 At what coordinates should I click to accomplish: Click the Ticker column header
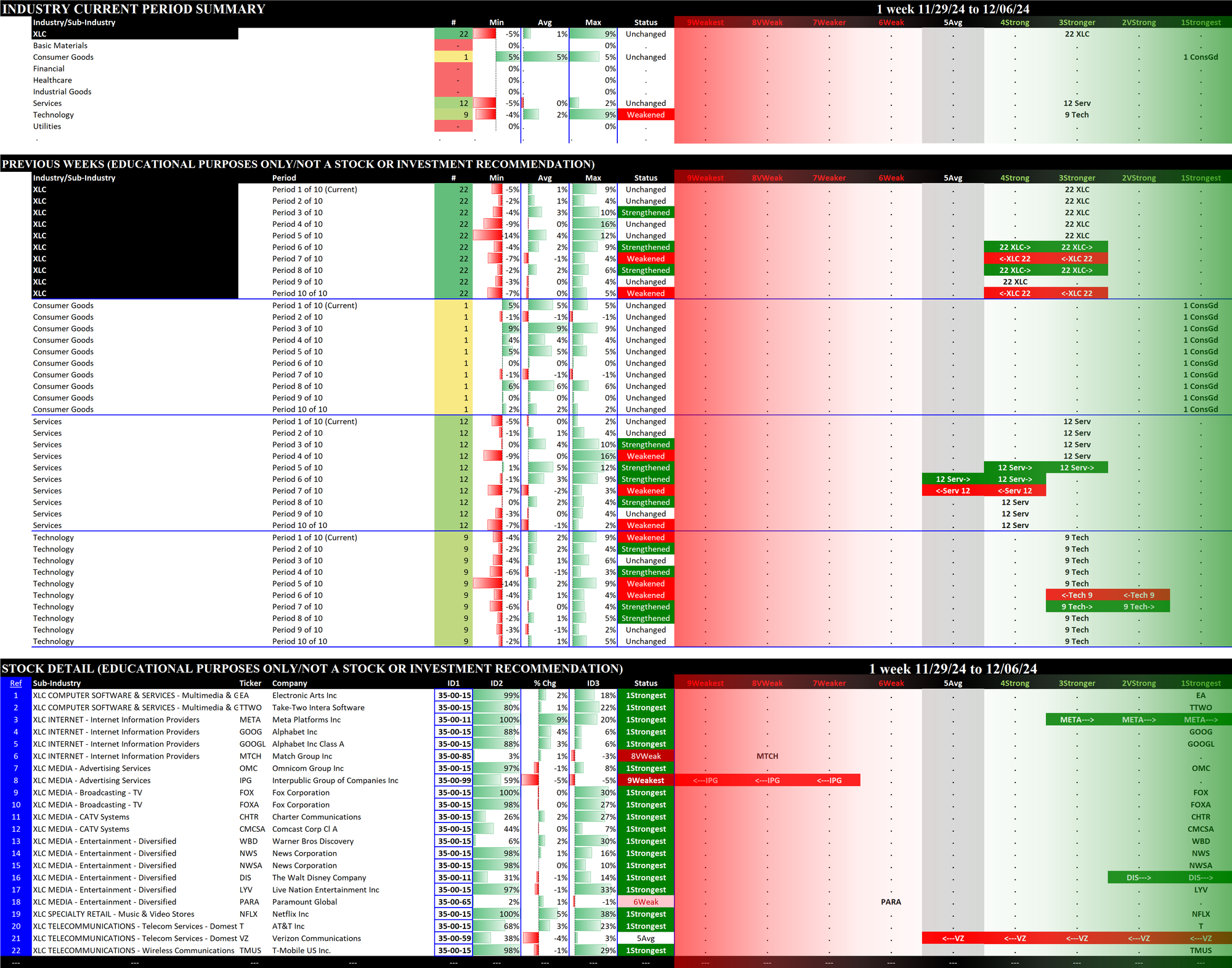(250, 683)
